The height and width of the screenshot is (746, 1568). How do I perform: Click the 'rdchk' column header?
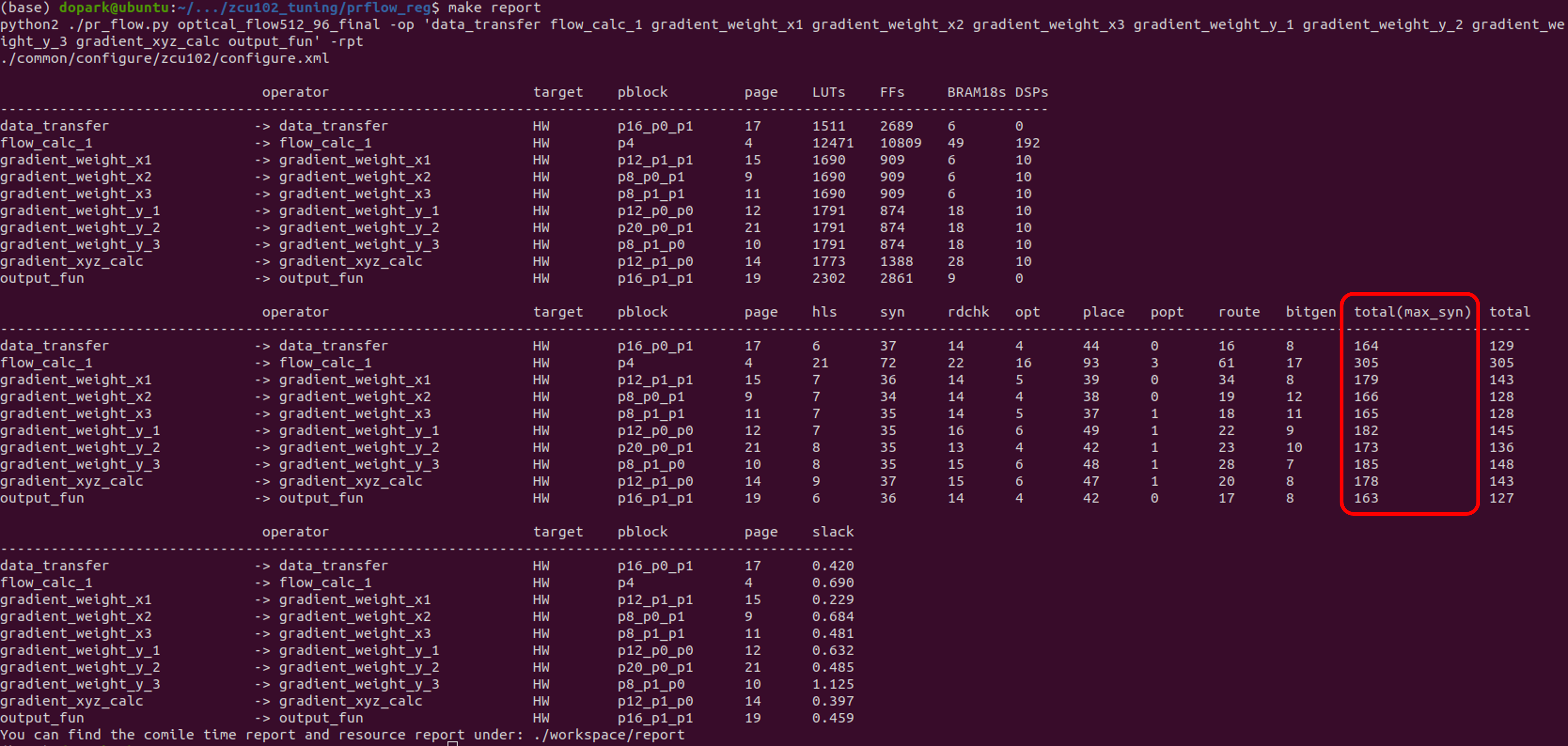coord(968,312)
